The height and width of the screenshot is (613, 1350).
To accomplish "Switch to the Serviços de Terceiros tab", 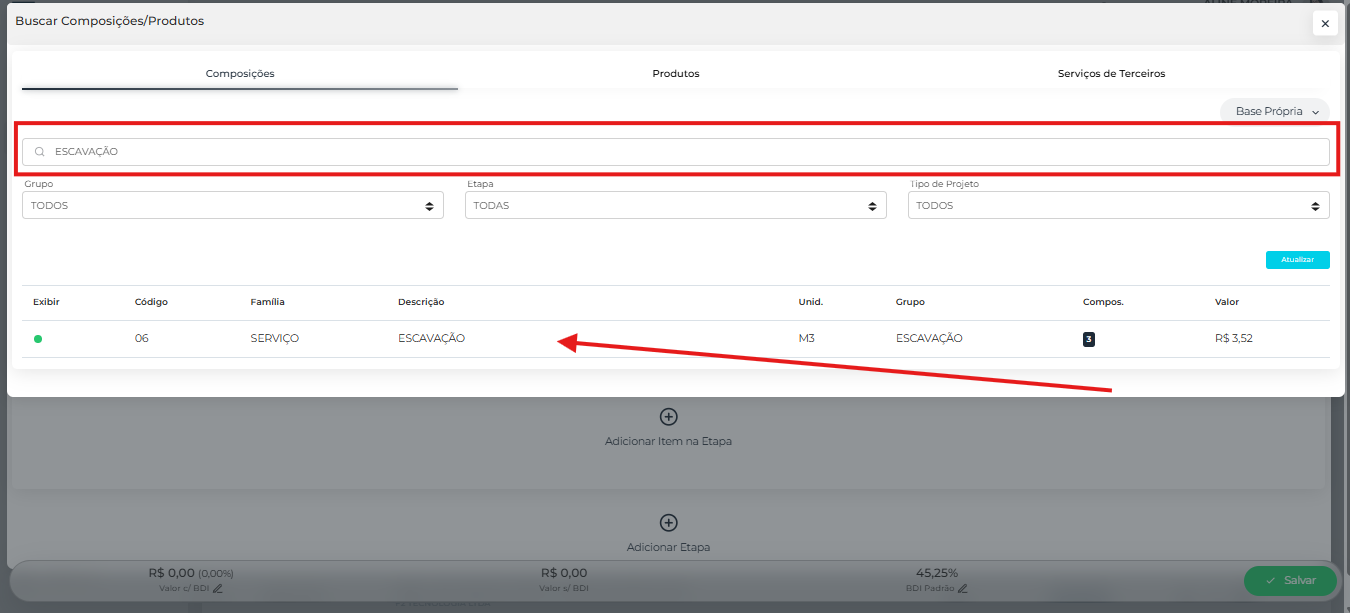I will tap(1111, 73).
